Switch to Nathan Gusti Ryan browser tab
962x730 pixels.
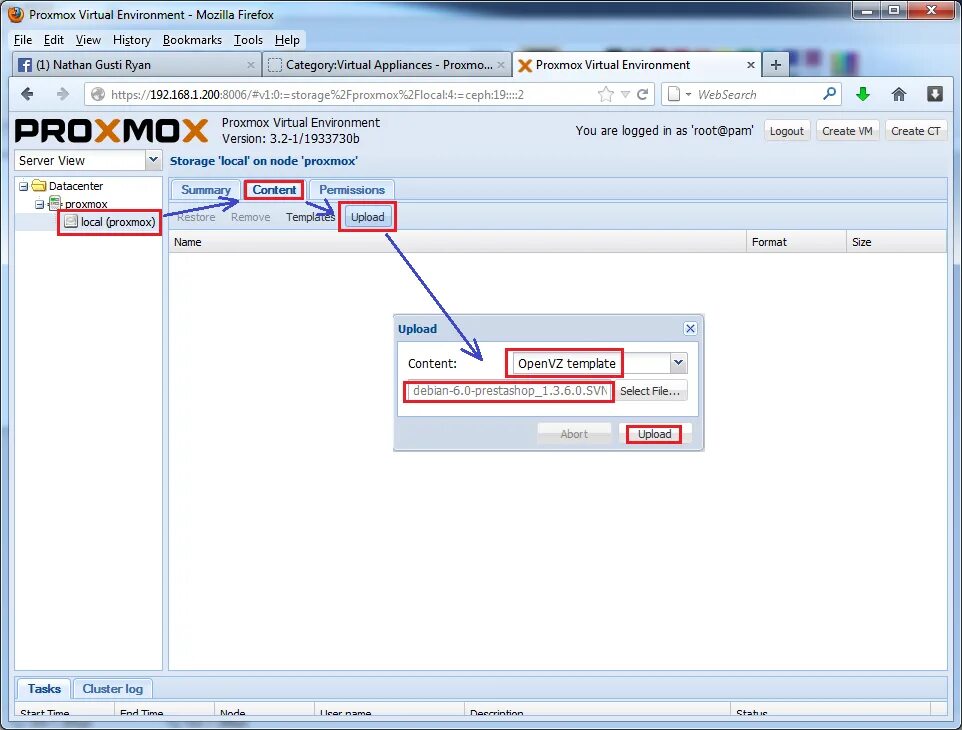[136, 64]
